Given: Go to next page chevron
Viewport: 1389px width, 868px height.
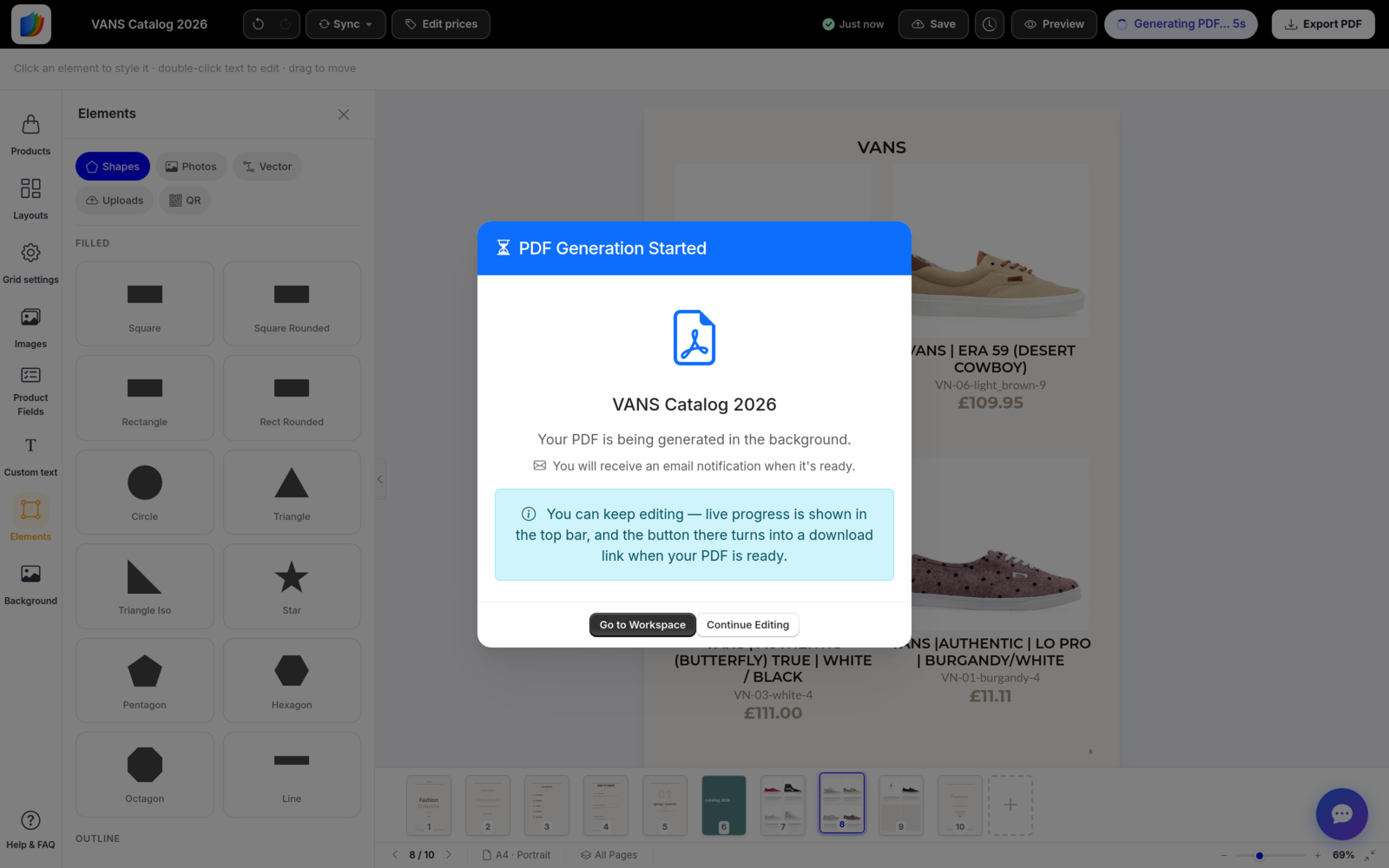Looking at the screenshot, I should [449, 855].
